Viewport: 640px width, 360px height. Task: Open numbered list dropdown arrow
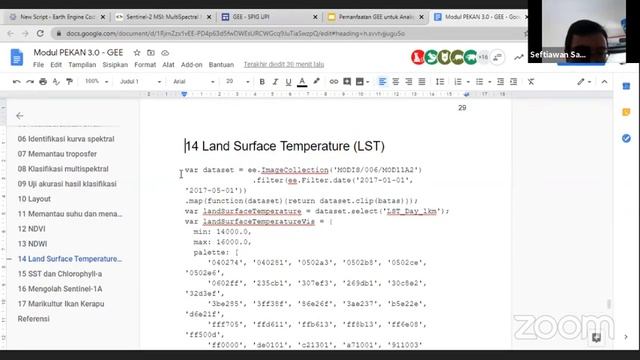pos(468,82)
